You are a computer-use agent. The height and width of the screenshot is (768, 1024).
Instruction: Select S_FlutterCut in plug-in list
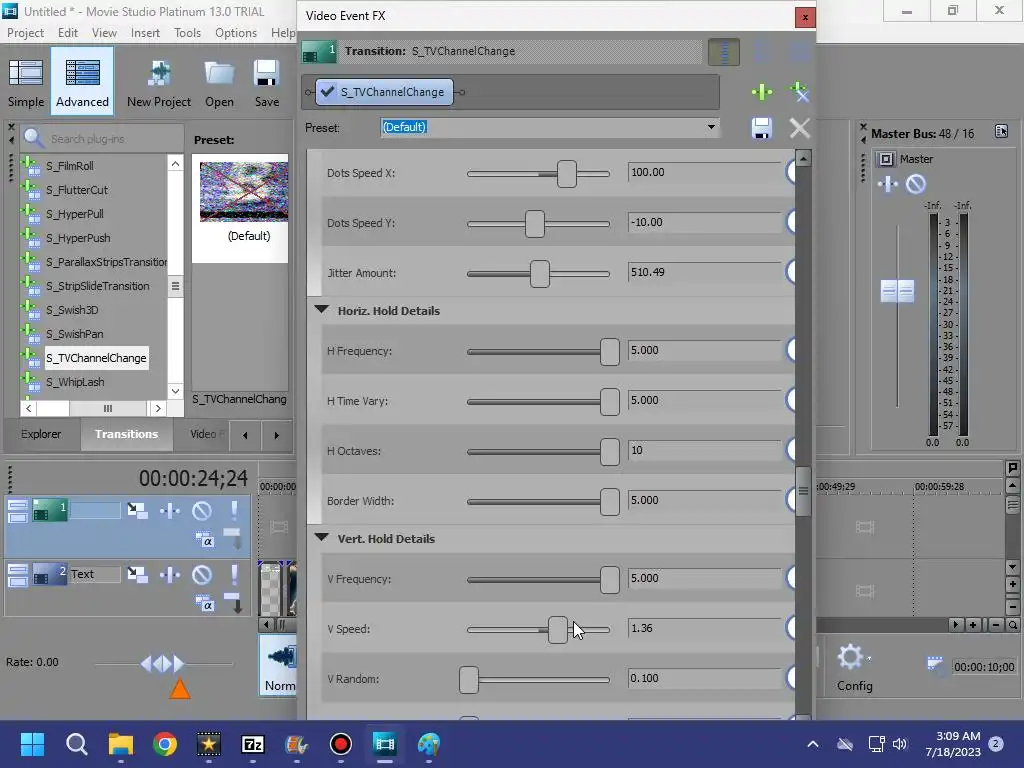(x=77, y=190)
